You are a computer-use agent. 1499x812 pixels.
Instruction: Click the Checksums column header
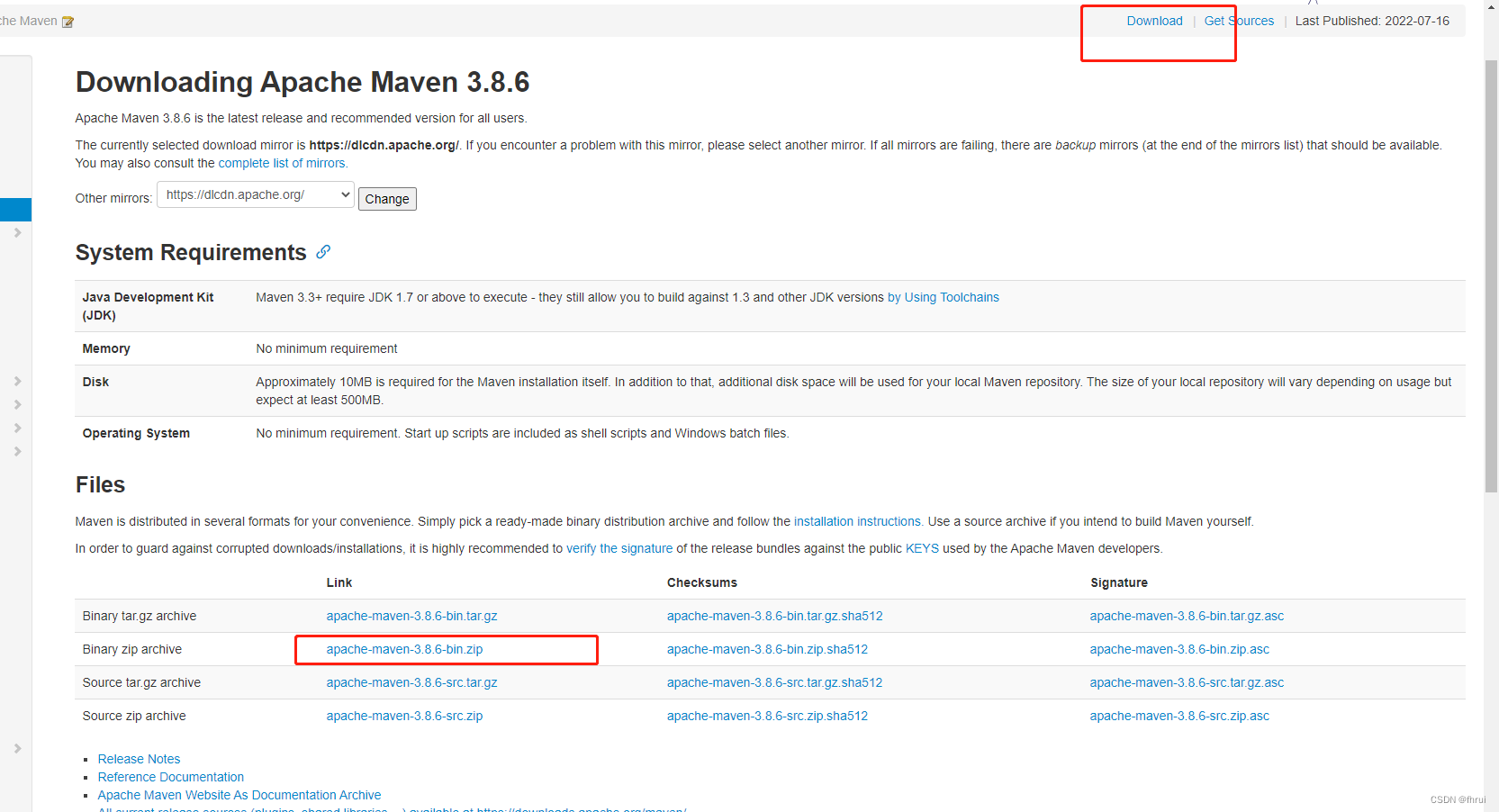(701, 582)
